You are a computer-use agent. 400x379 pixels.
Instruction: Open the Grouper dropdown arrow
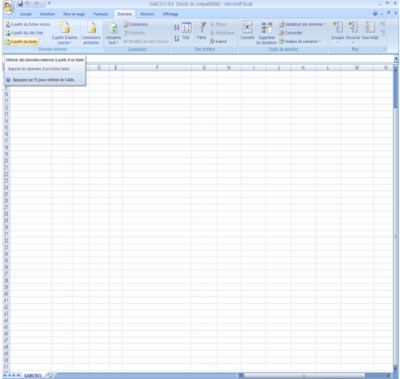pyautogui.click(x=338, y=42)
